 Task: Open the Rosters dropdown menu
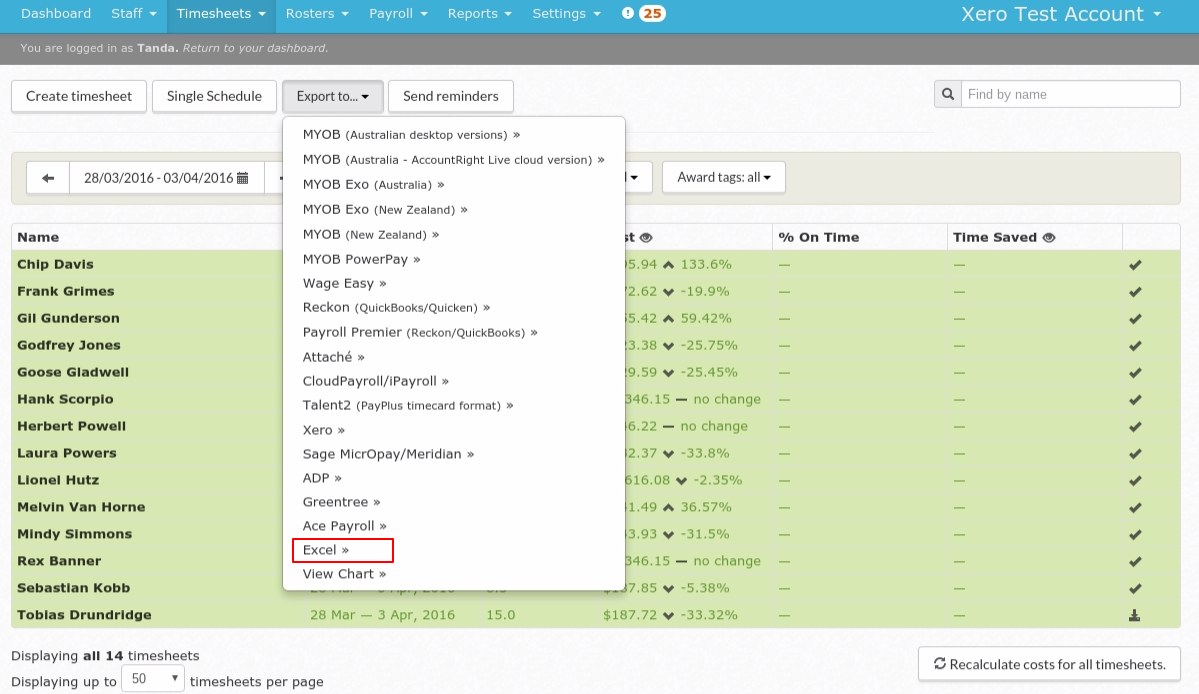click(x=317, y=14)
